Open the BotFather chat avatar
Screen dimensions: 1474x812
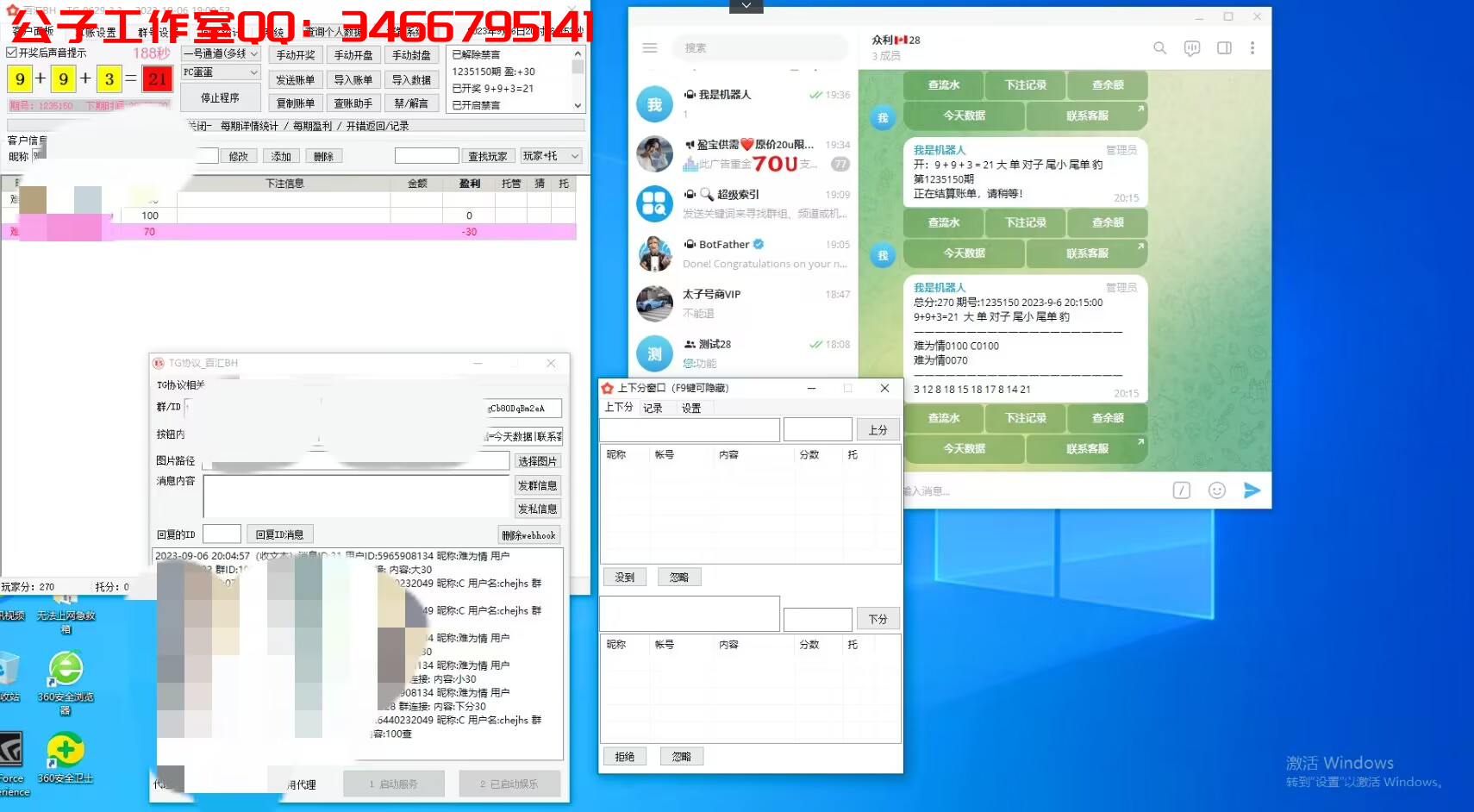coord(654,254)
